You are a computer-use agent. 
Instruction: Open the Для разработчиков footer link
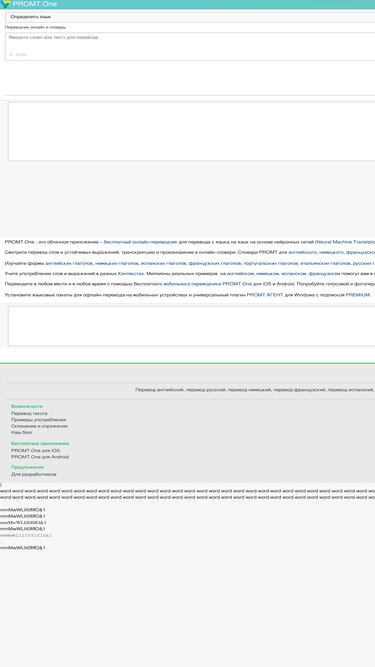34,474
